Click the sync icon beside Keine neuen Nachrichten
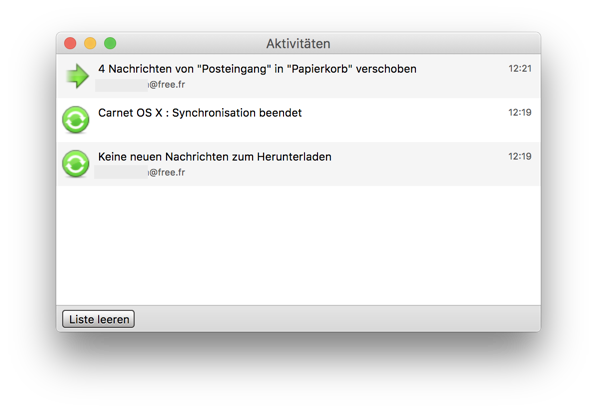 pos(75,164)
